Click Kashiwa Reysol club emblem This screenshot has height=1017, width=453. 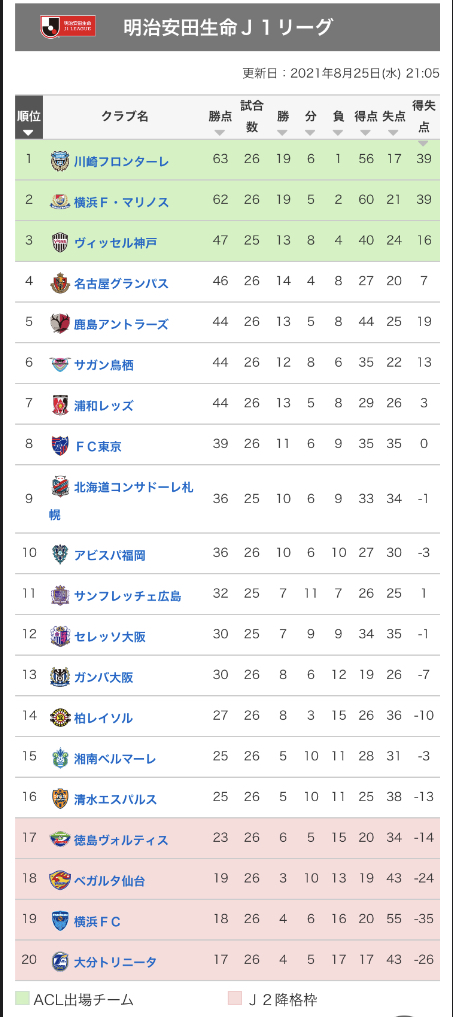[x=60, y=717]
